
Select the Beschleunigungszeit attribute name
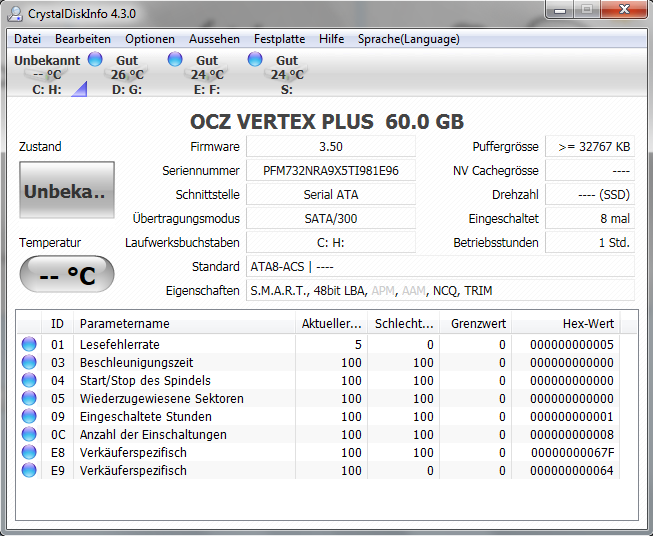point(137,362)
